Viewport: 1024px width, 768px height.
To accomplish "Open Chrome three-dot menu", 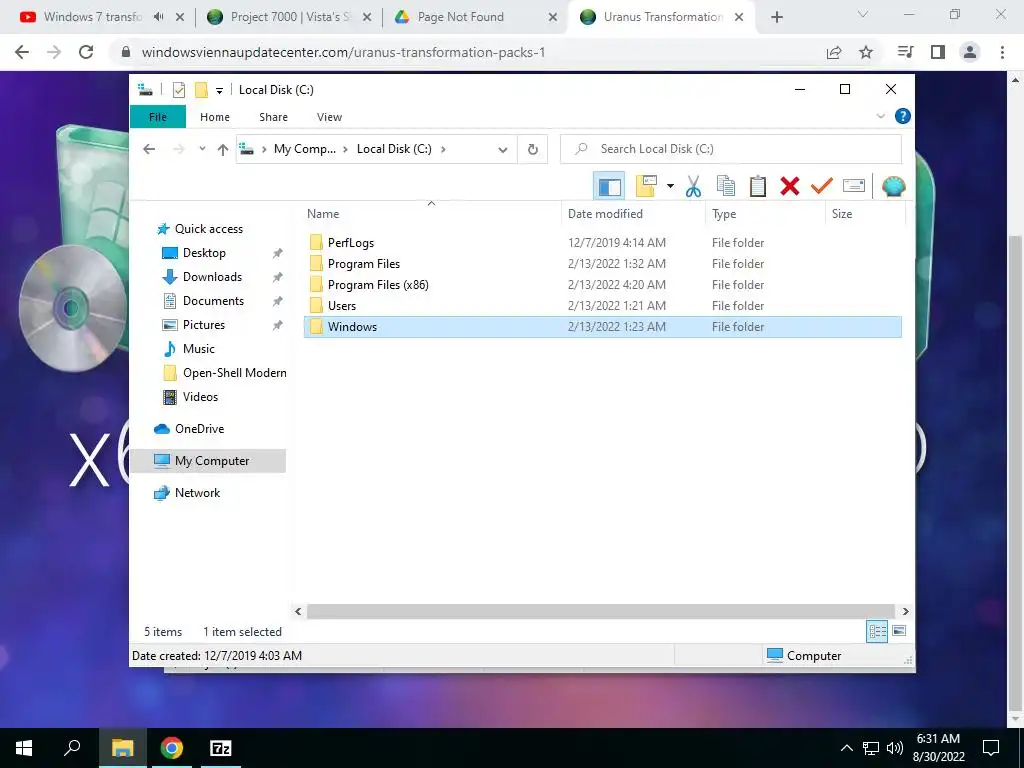I will click(1002, 52).
